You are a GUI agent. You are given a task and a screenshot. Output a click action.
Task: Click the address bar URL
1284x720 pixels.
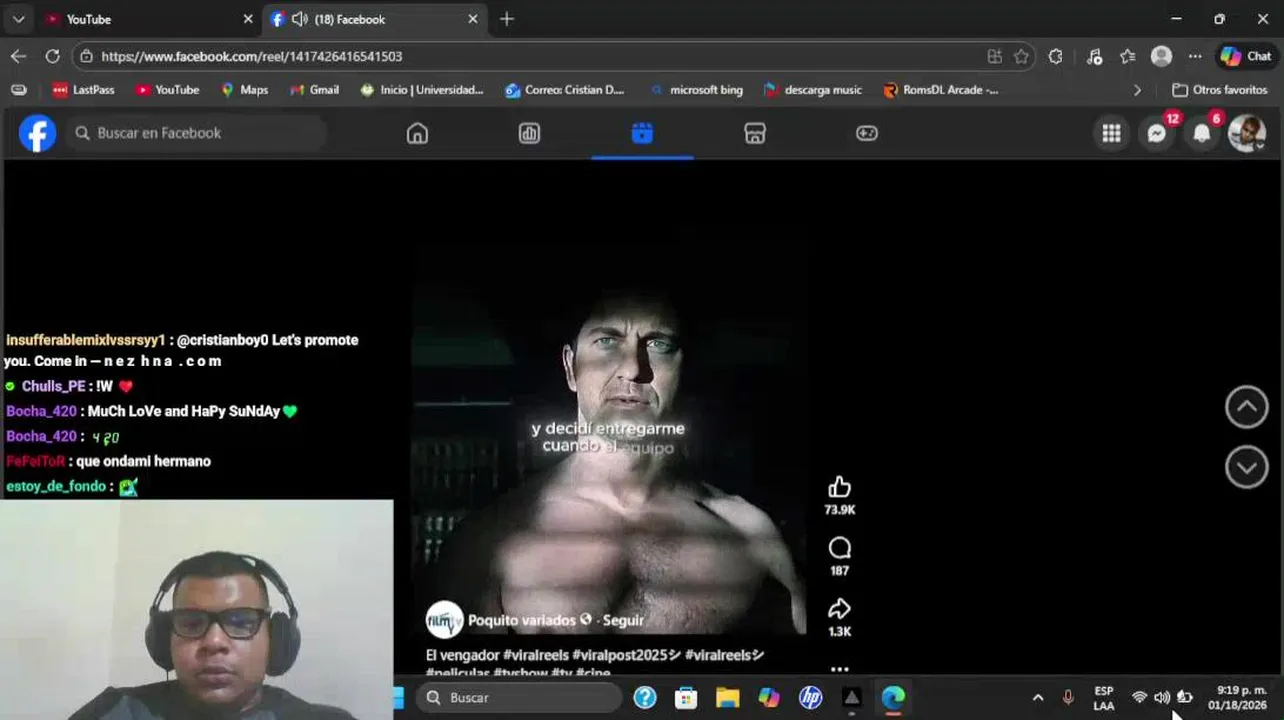tap(252, 57)
